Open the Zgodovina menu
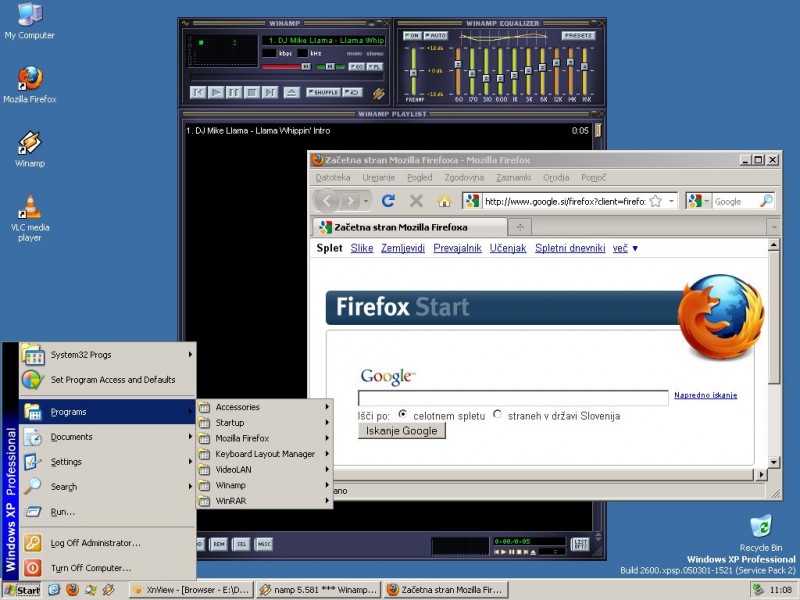 pyautogui.click(x=464, y=178)
